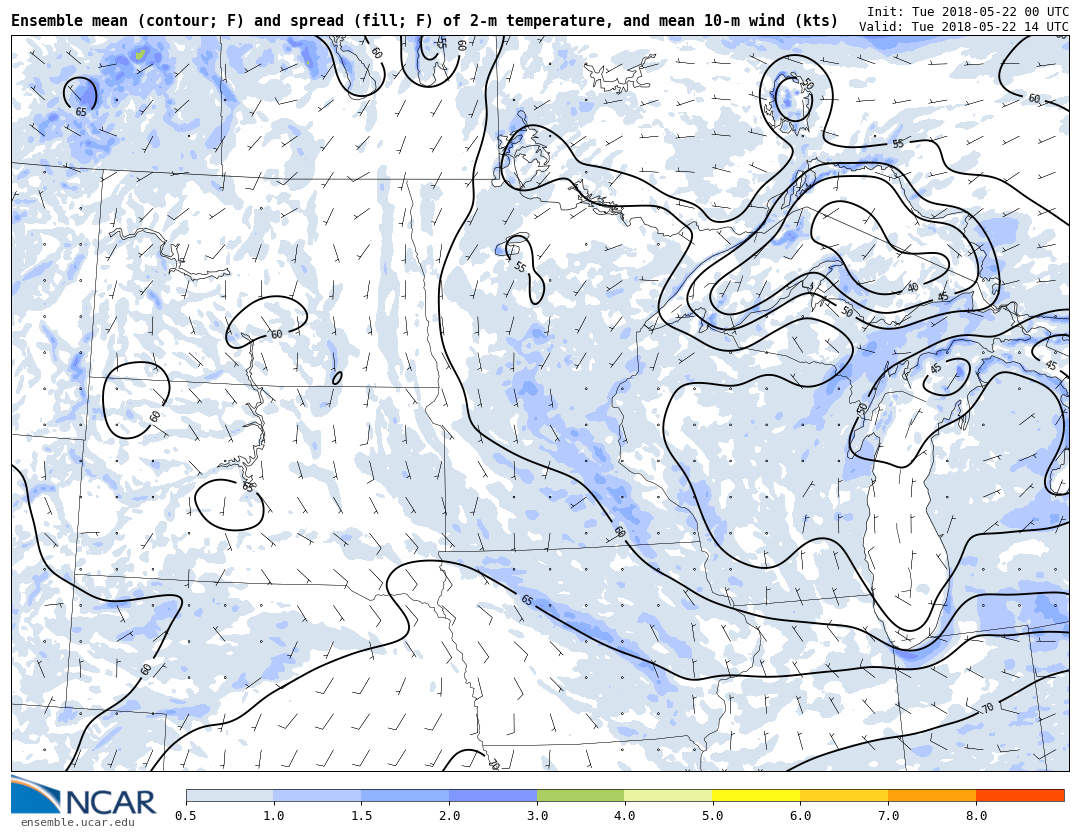Click the 0.5 colorbar tick label
Screen dimensions: 1080x834
tap(186, 816)
